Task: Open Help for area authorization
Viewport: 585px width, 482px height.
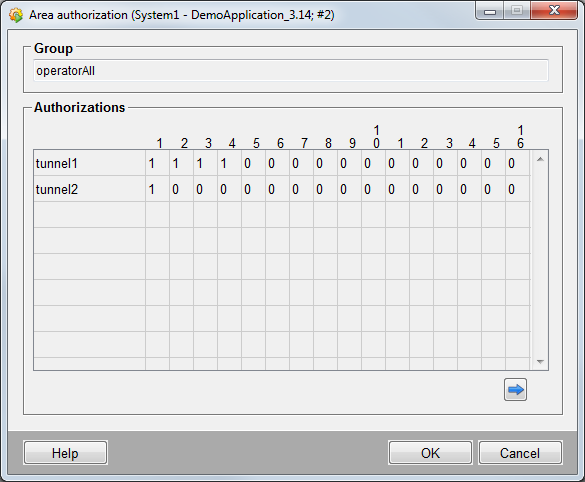Action: (65, 453)
